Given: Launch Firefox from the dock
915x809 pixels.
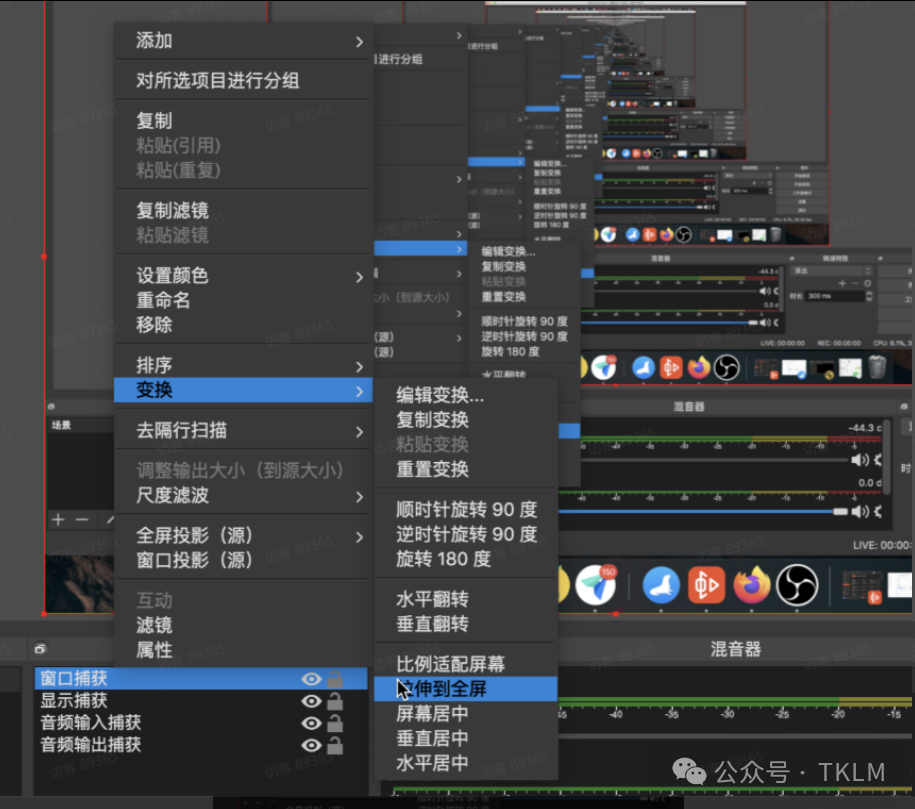Looking at the screenshot, I should tap(751, 586).
